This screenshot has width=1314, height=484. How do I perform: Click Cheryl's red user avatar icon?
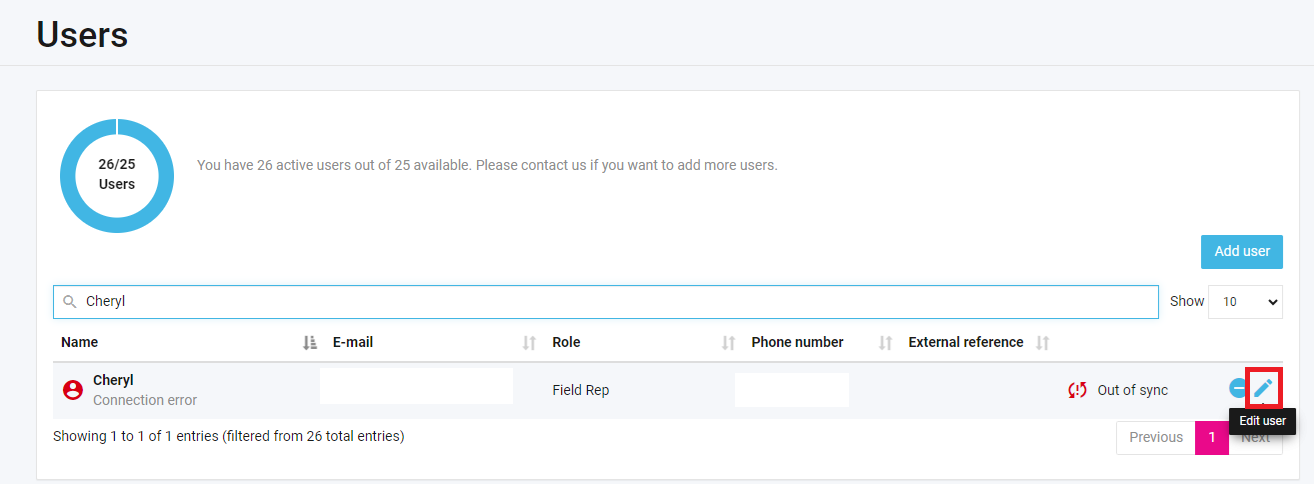pyautogui.click(x=72, y=390)
